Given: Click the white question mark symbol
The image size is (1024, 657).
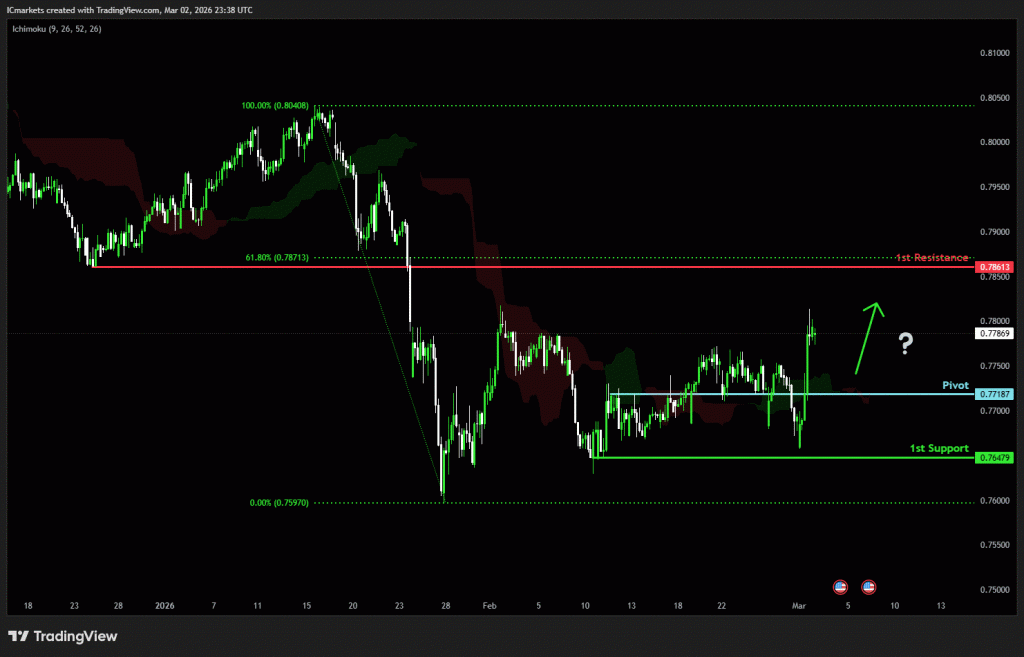Looking at the screenshot, I should click(905, 345).
